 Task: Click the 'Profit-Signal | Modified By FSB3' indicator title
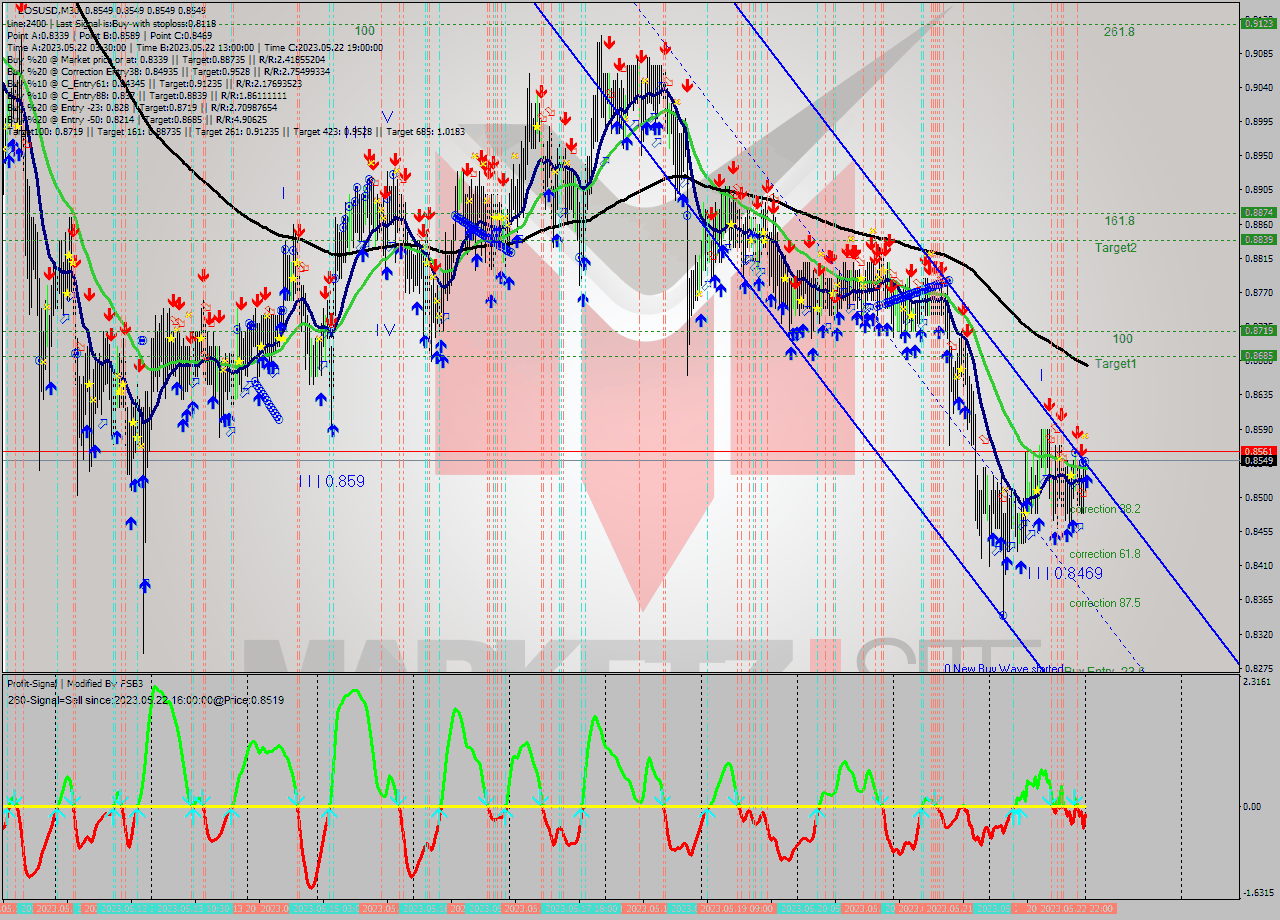[x=75, y=684]
